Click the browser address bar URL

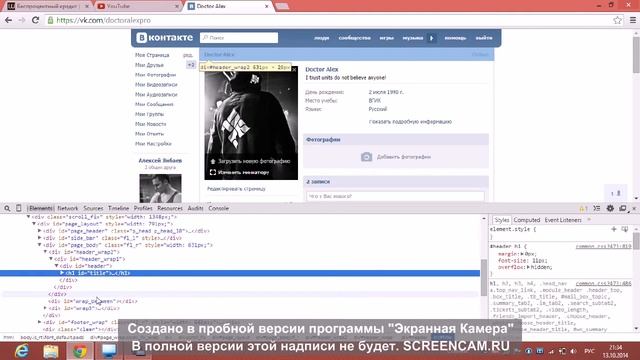103,20
